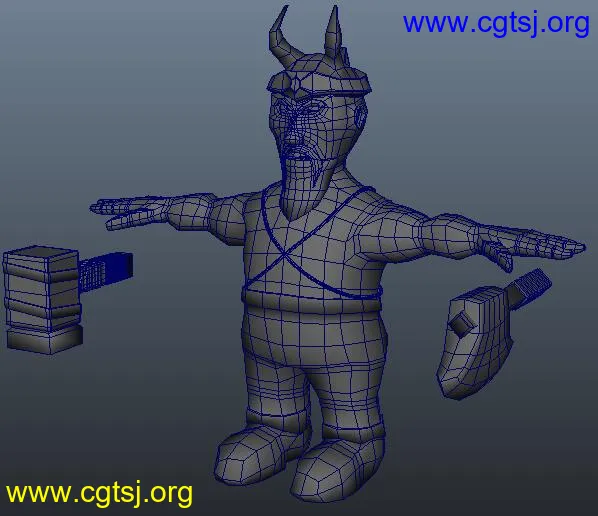598x516 pixels.
Task: Select the crossed chest straps intersection
Action: click(285, 253)
